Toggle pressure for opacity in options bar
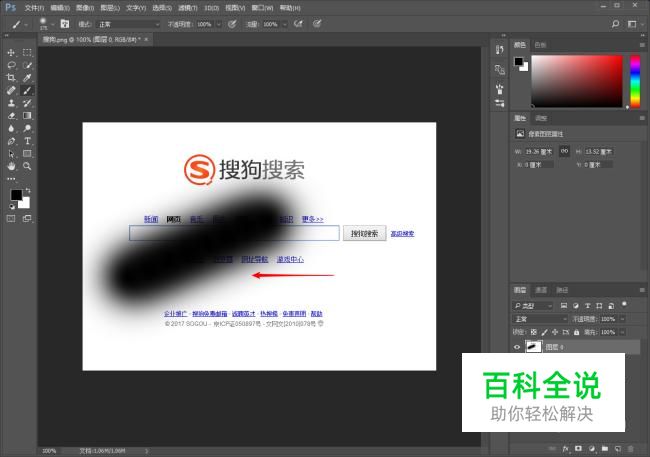Viewport: 650px width, 457px height. pyautogui.click(x=232, y=24)
